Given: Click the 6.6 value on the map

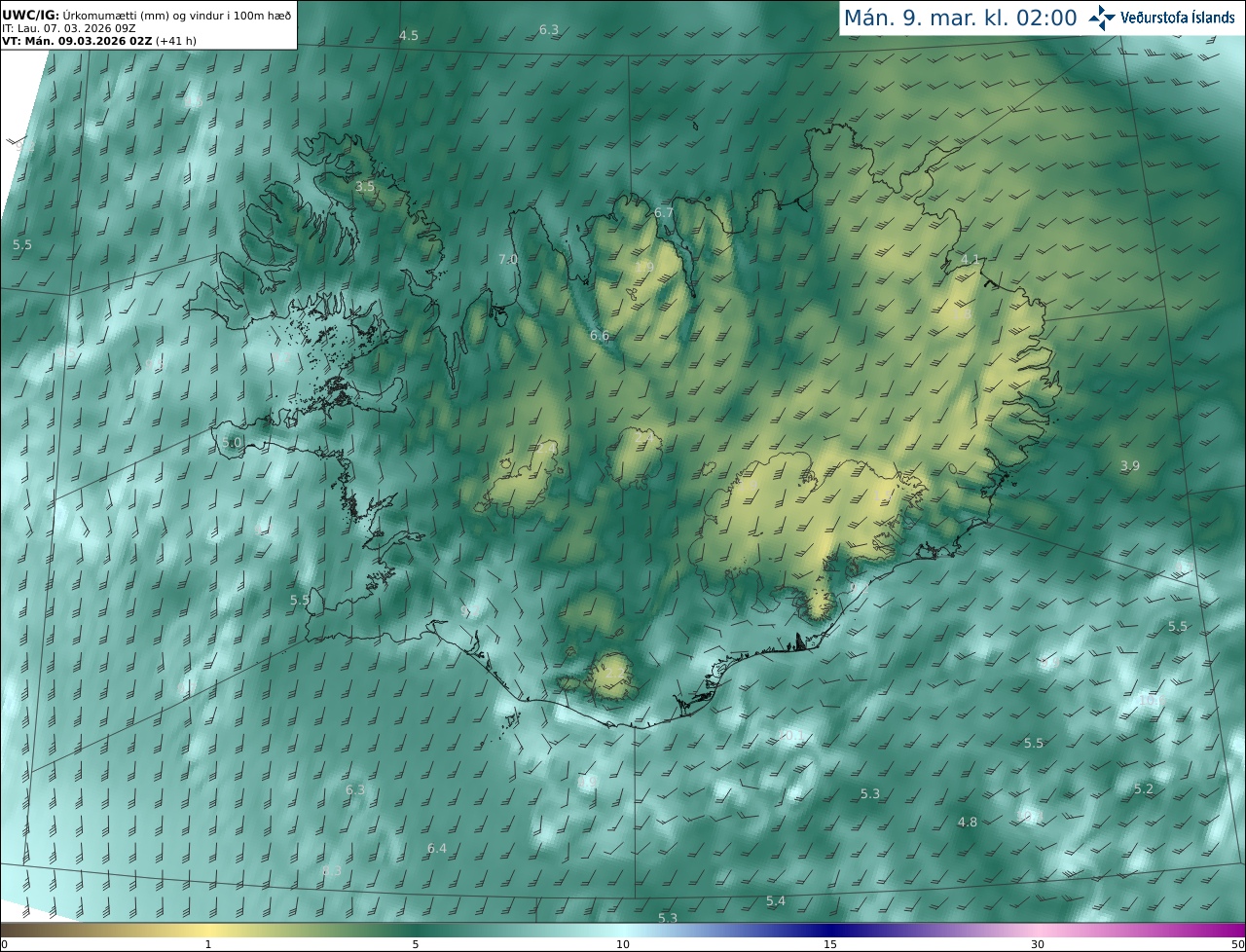Looking at the screenshot, I should click(x=600, y=336).
